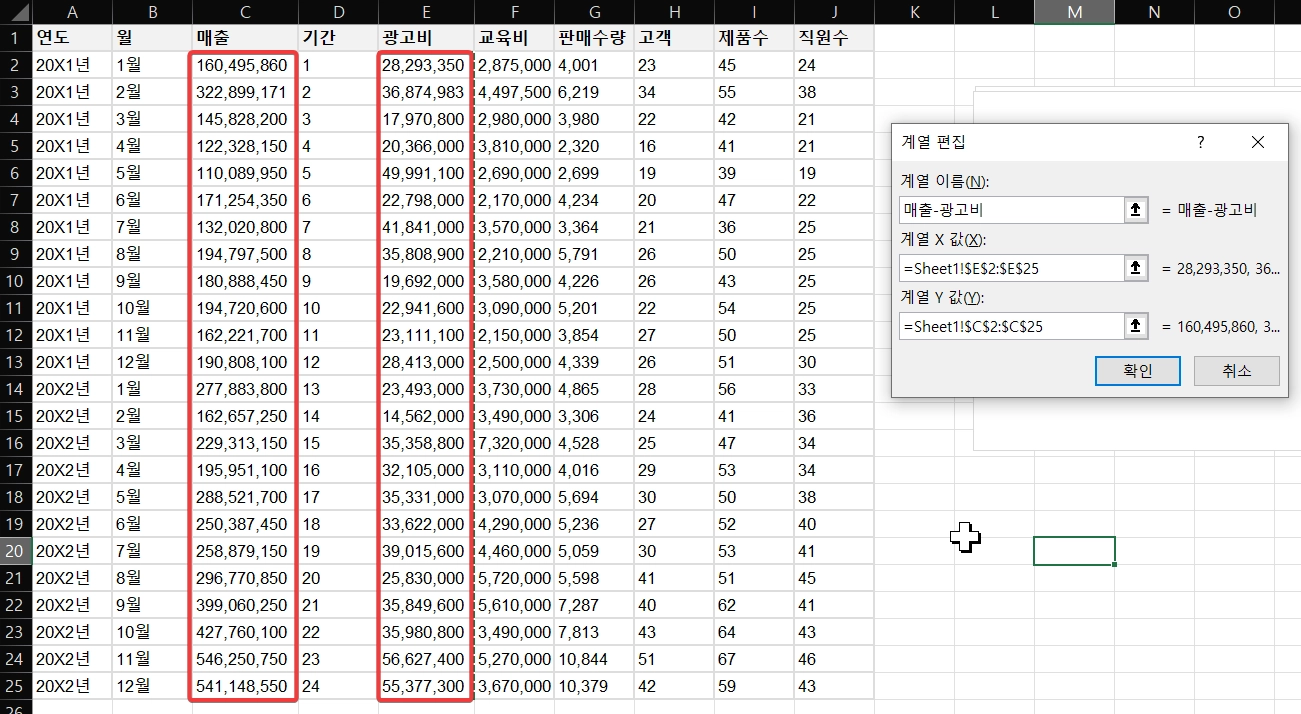
Task: Click the 매출 header cell
Action: [243, 38]
